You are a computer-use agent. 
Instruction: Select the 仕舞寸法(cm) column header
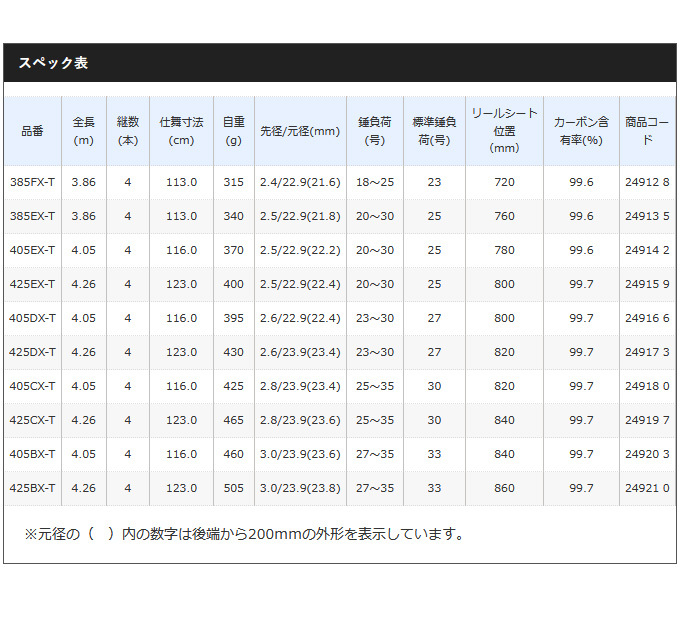(181, 131)
